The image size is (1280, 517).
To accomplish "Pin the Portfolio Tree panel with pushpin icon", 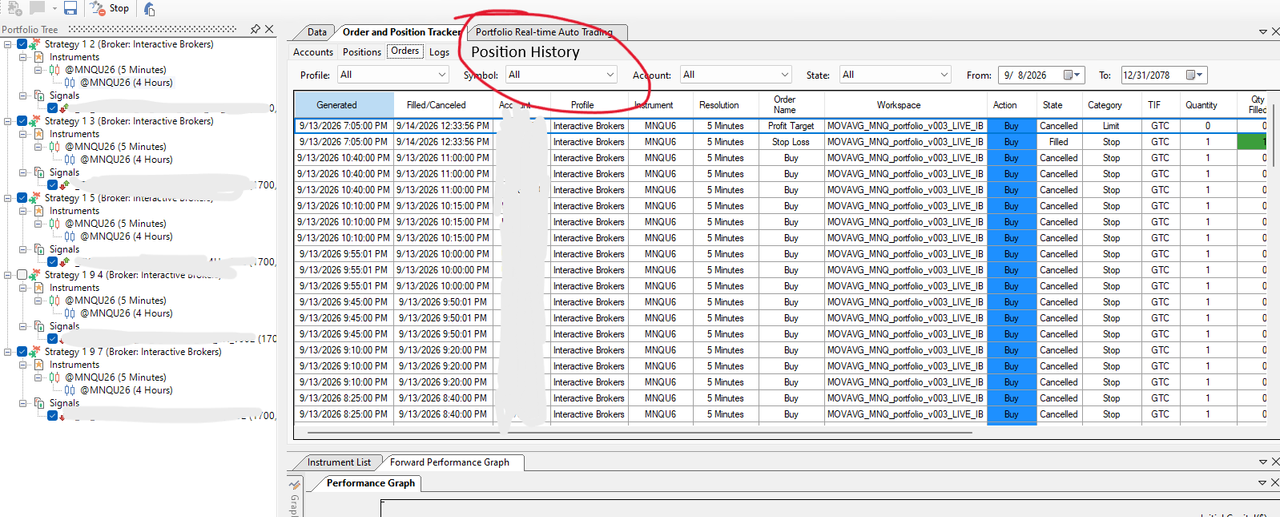I will [256, 30].
